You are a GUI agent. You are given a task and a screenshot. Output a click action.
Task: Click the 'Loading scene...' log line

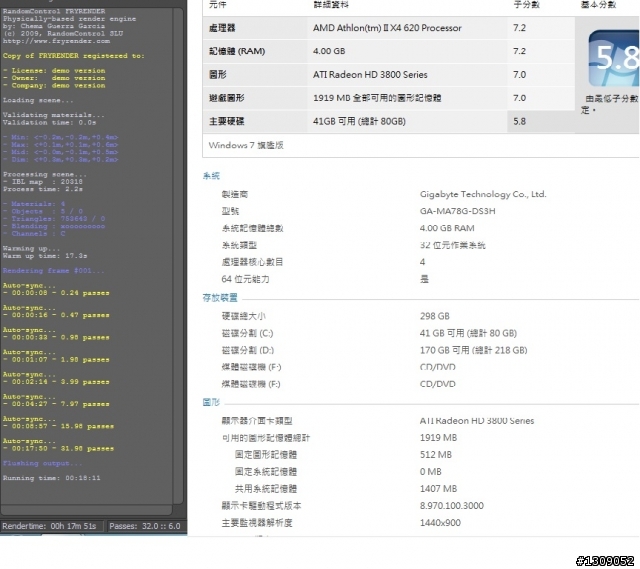[38, 100]
